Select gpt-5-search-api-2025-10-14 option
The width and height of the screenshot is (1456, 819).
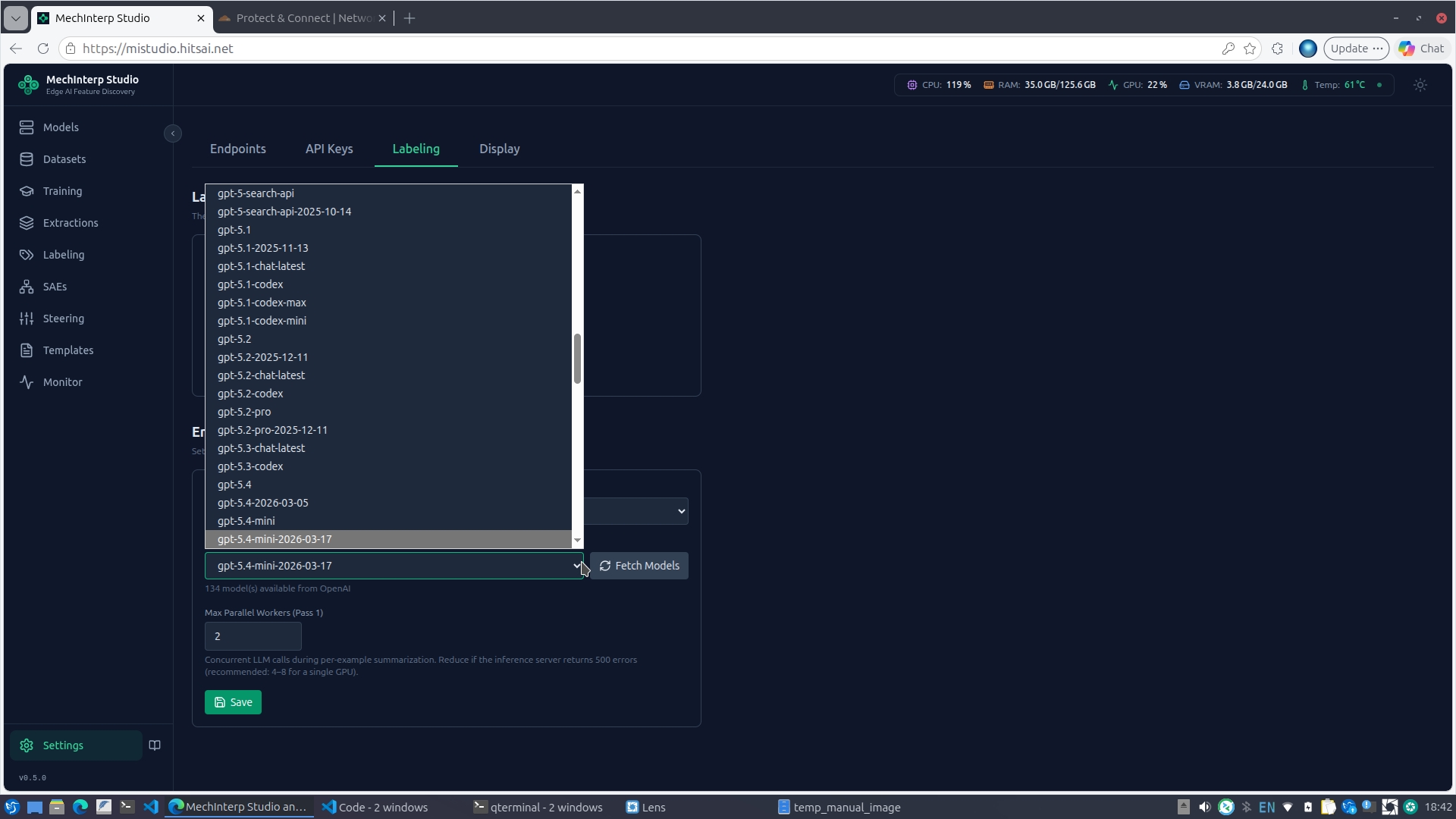388,212
